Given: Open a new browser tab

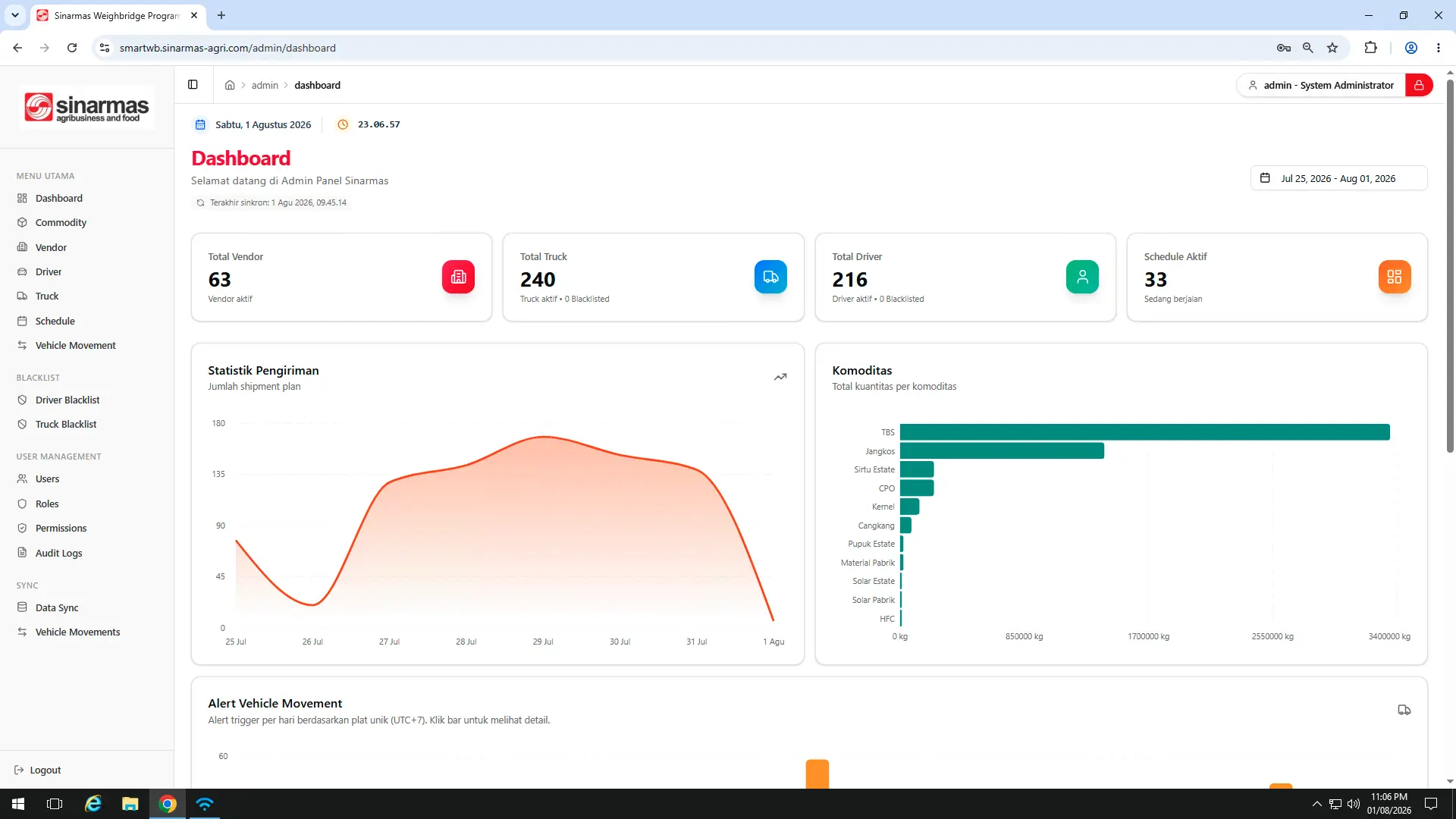Looking at the screenshot, I should 221,15.
